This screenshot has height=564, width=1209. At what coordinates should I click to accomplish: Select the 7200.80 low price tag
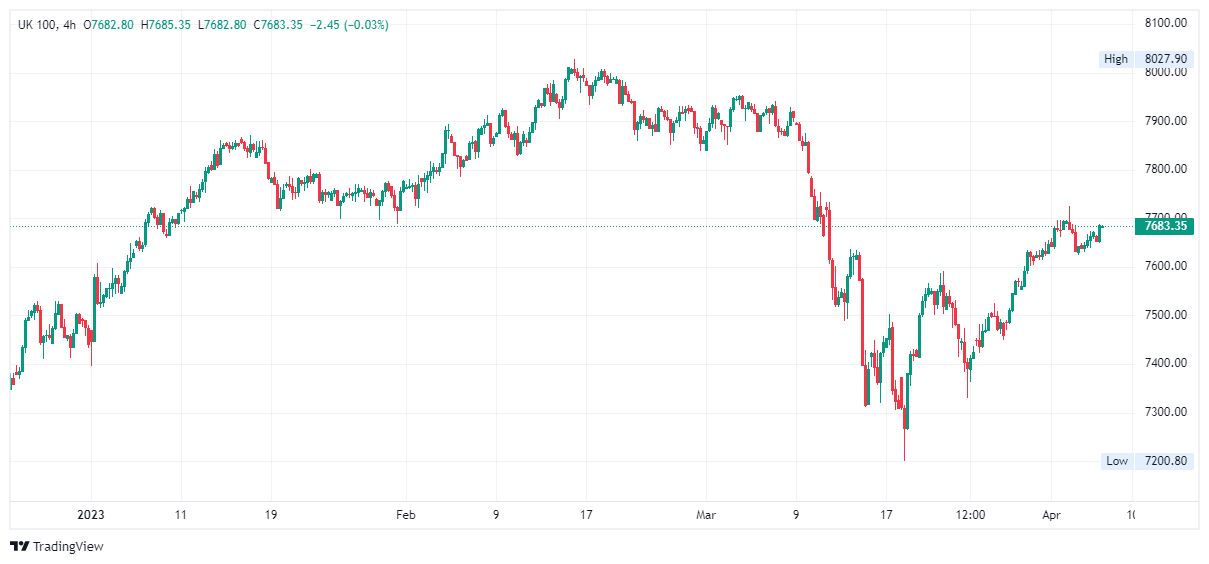pos(1165,461)
